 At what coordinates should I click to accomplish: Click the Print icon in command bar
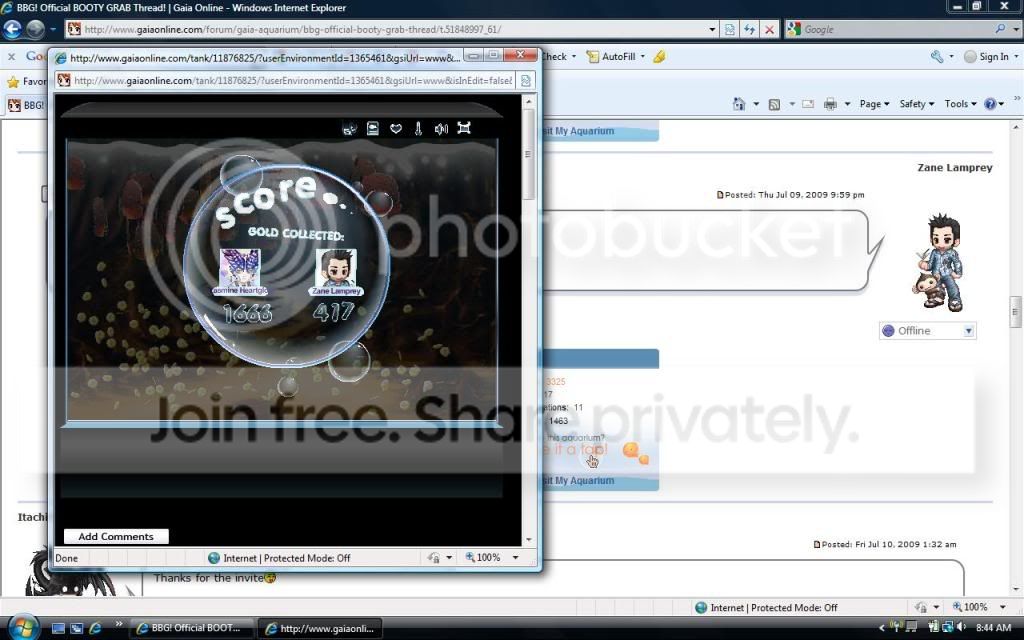coord(830,104)
